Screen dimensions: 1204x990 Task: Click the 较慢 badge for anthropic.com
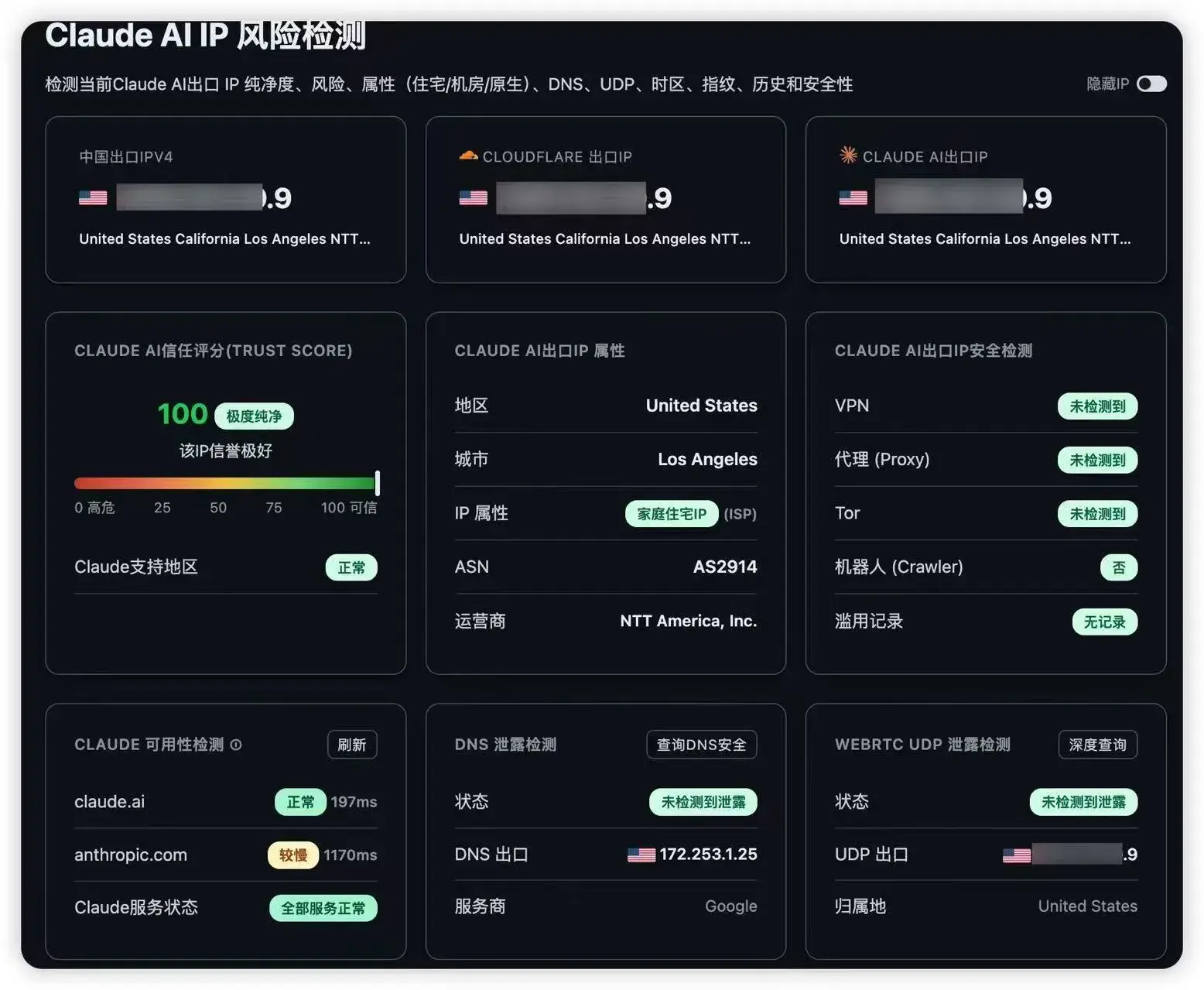click(293, 855)
